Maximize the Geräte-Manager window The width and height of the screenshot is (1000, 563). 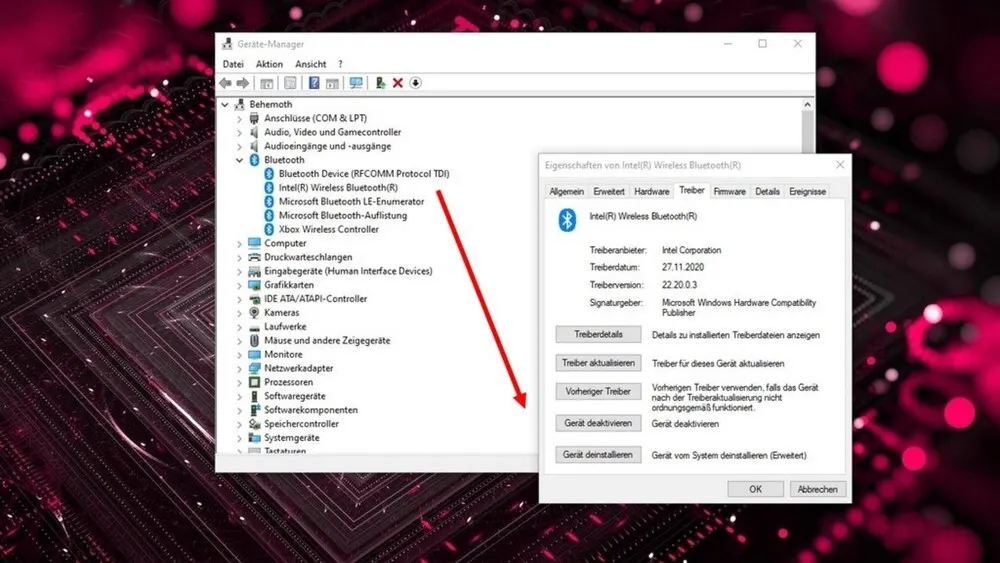click(762, 43)
